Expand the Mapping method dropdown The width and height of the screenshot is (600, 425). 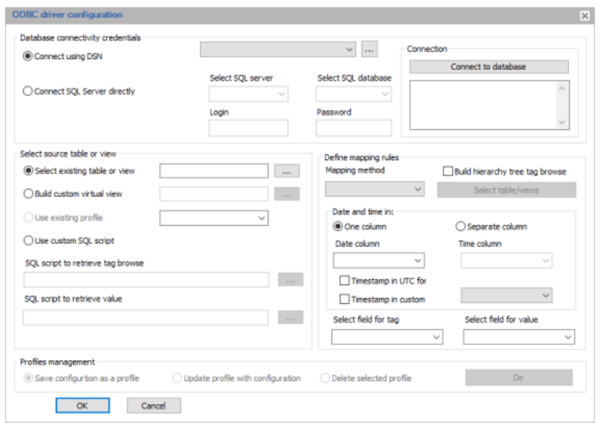(368, 189)
